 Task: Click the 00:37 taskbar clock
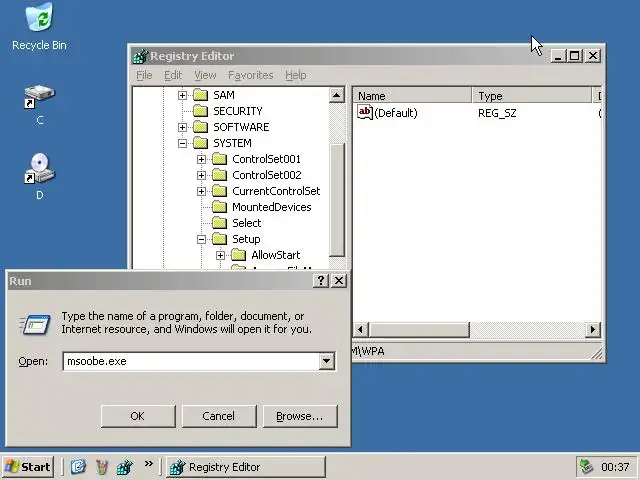coord(615,467)
